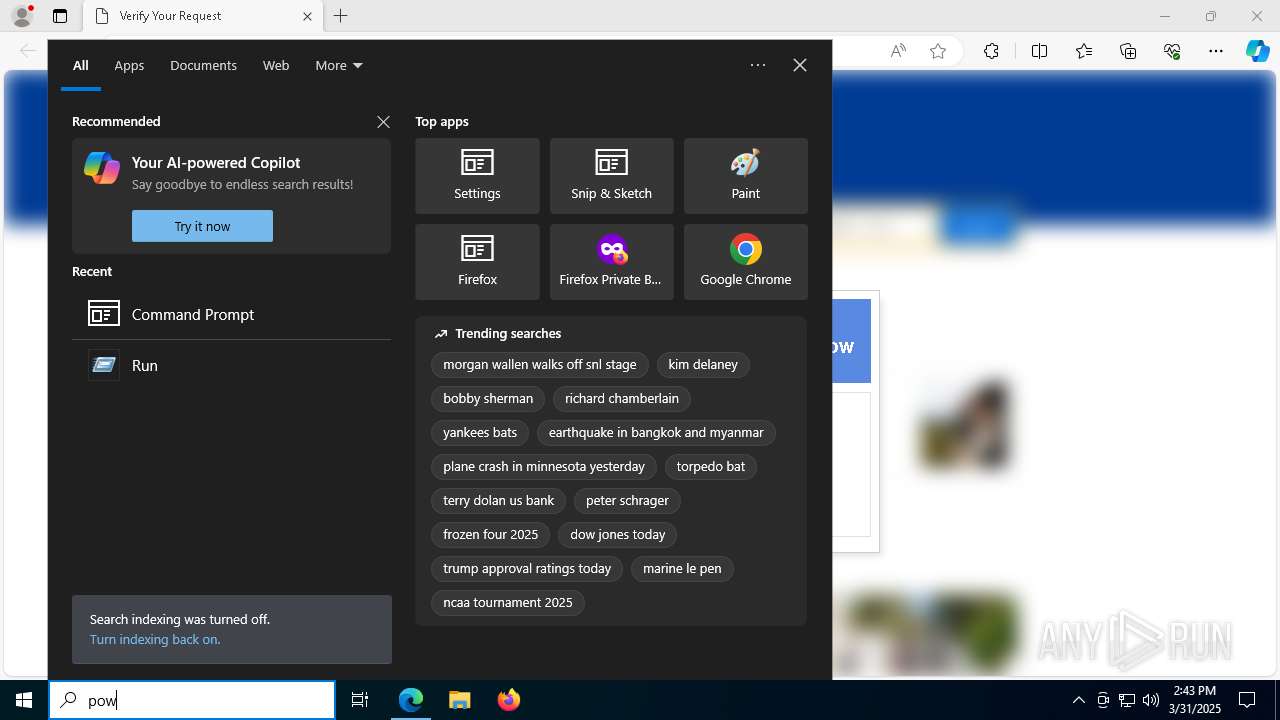Screen dimensions: 1280x720
Task: Dismiss the Recommended Copilot card
Action: coord(383,122)
